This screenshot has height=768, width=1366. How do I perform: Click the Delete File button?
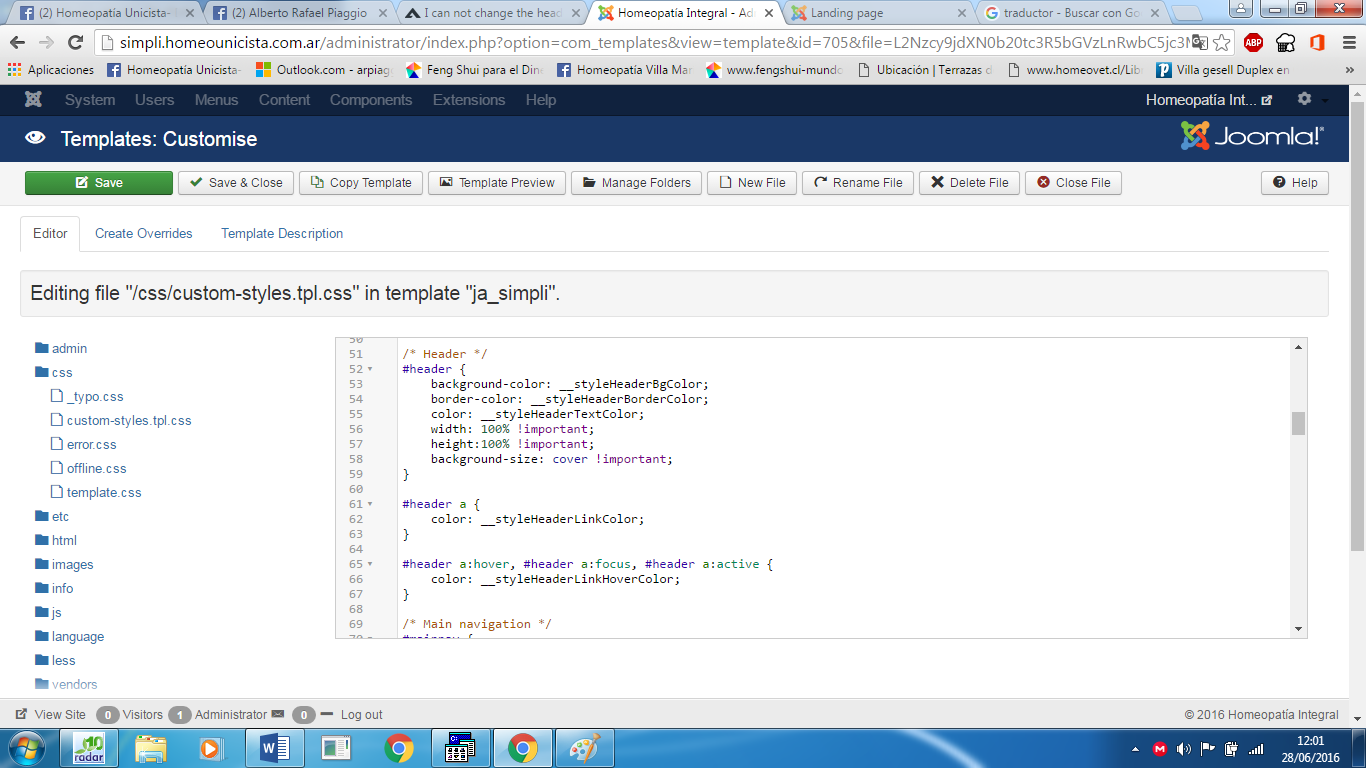pyautogui.click(x=969, y=183)
